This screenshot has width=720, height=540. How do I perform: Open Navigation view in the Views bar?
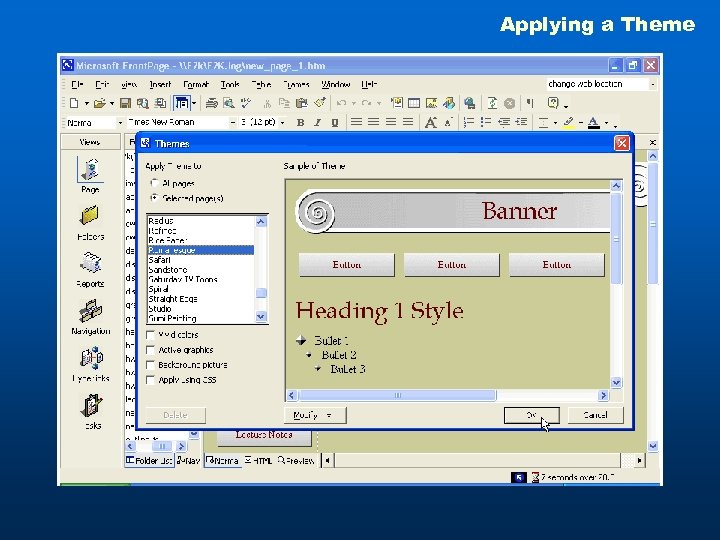click(x=90, y=317)
